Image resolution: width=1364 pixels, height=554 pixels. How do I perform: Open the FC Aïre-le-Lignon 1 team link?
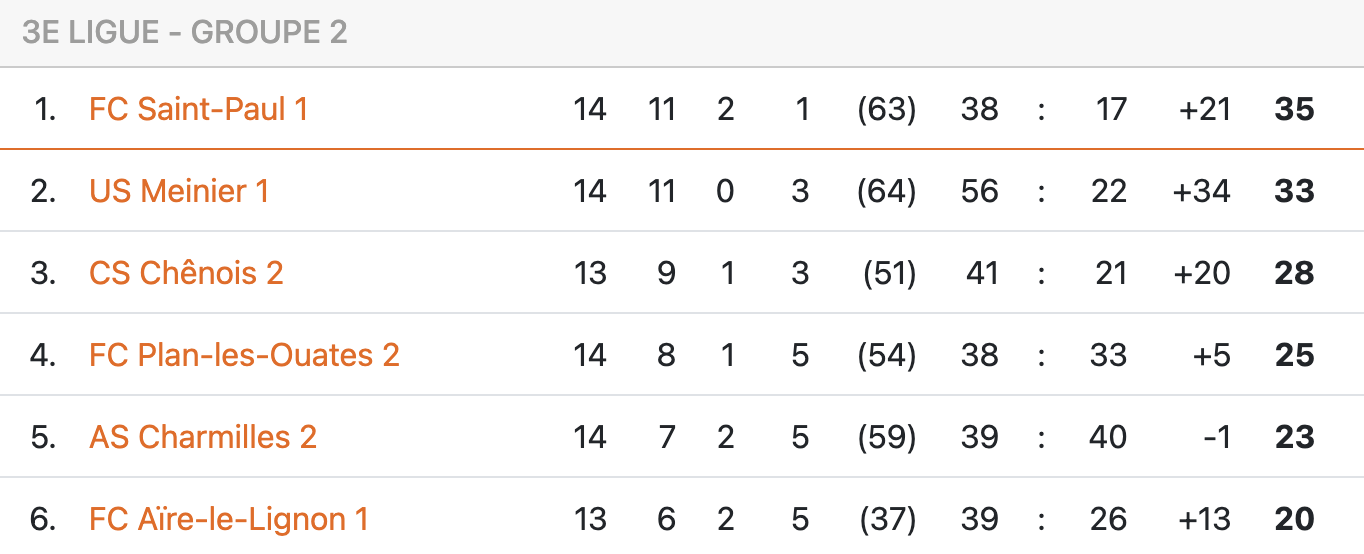[229, 519]
